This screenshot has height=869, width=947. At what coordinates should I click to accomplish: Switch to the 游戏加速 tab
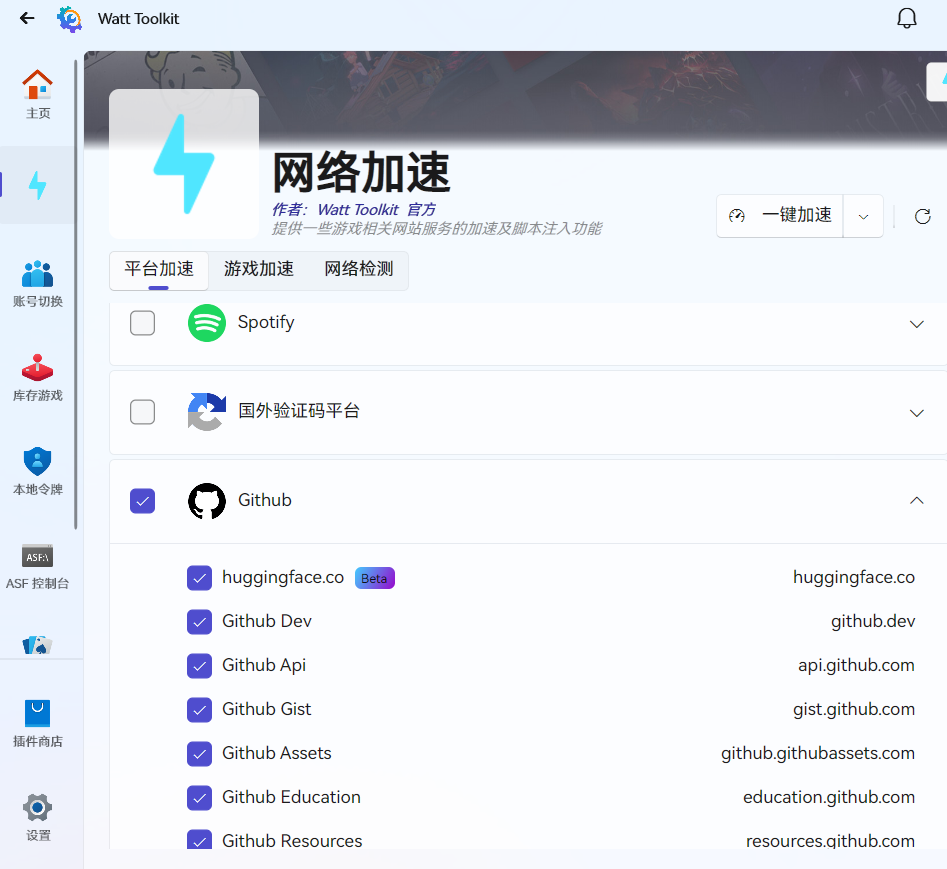tap(258, 268)
